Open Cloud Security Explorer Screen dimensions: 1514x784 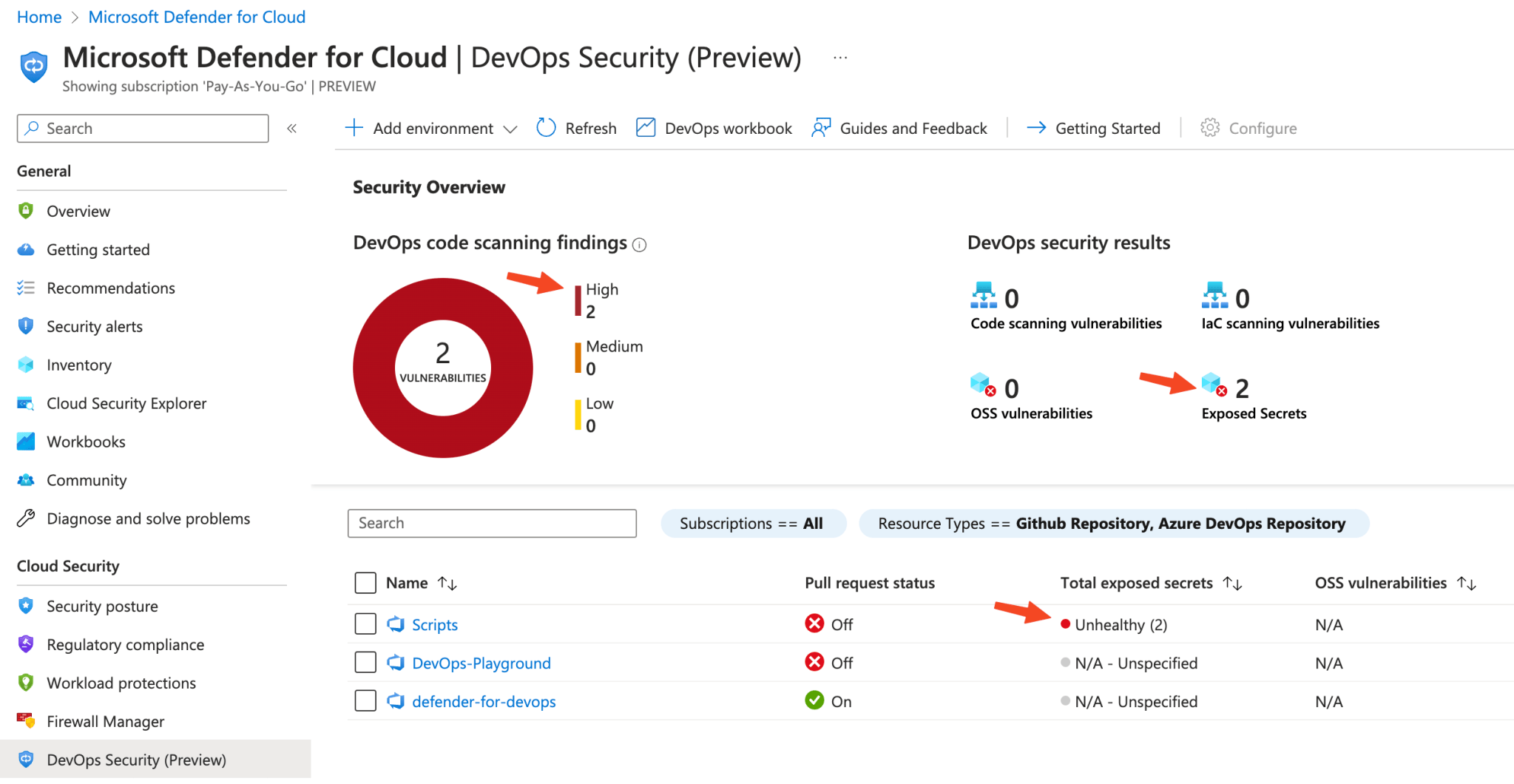coord(126,403)
